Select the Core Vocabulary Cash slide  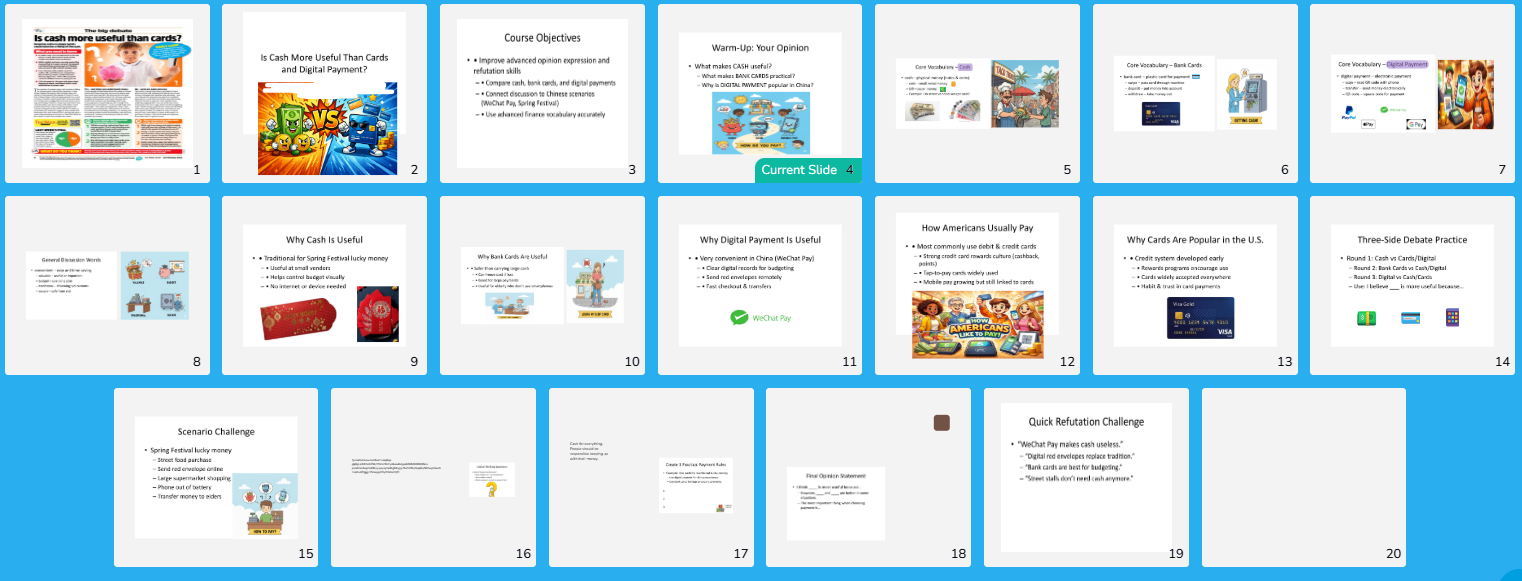pos(977,93)
